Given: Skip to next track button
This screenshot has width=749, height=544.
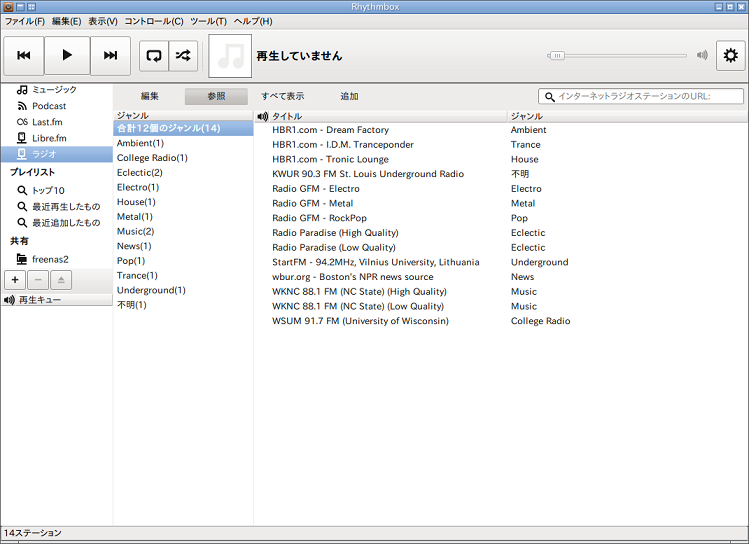Looking at the screenshot, I should [110, 55].
